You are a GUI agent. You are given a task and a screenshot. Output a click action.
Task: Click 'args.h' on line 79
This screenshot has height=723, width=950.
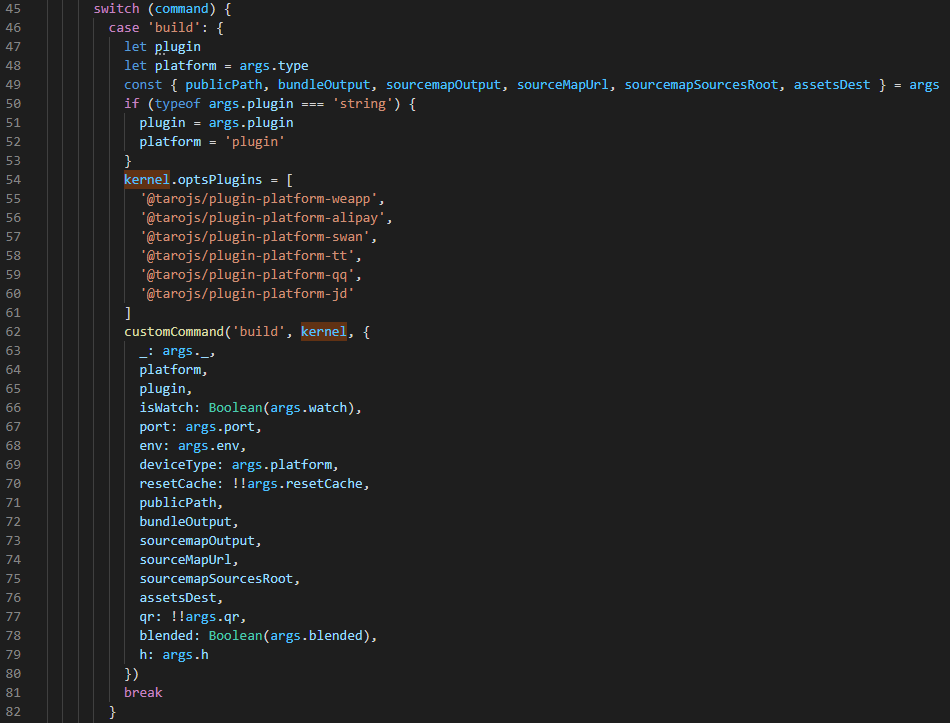point(185,655)
